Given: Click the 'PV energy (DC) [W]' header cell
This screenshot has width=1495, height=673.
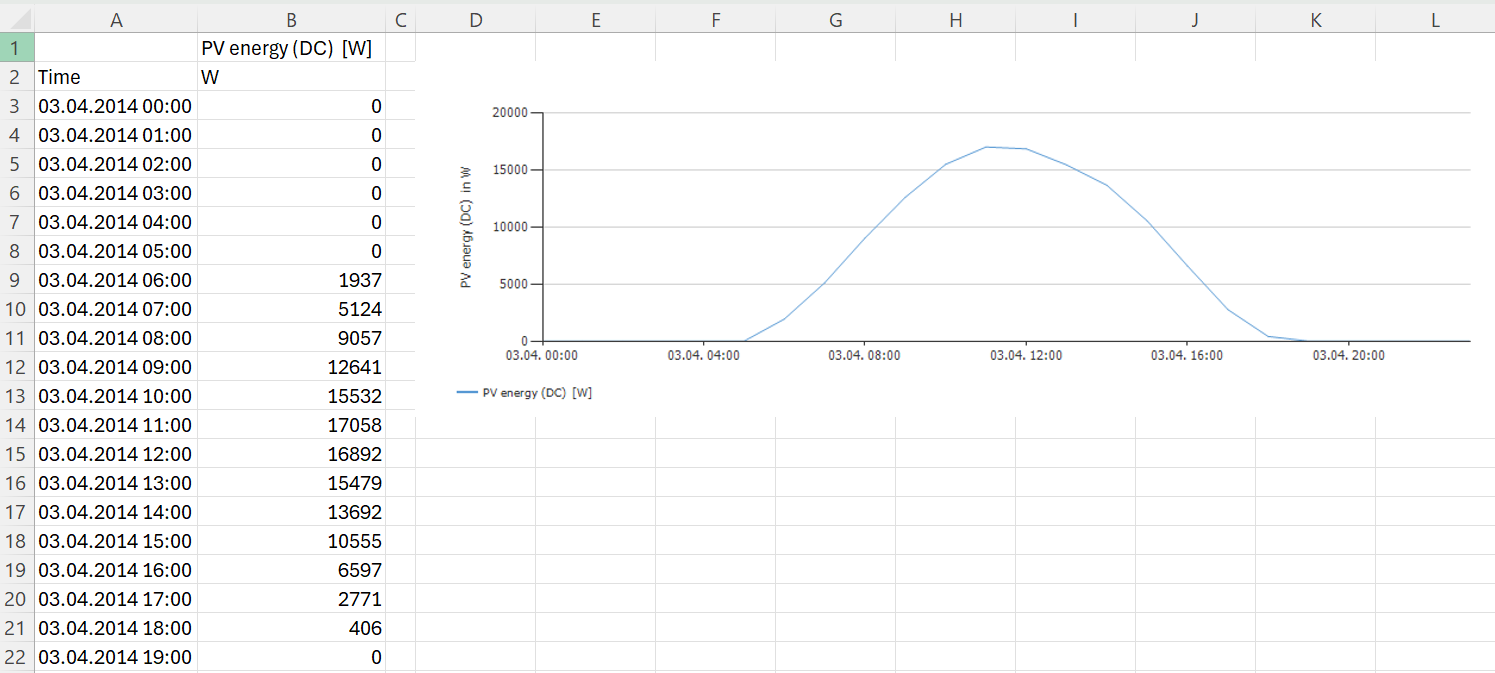Looking at the screenshot, I should coord(291,48).
